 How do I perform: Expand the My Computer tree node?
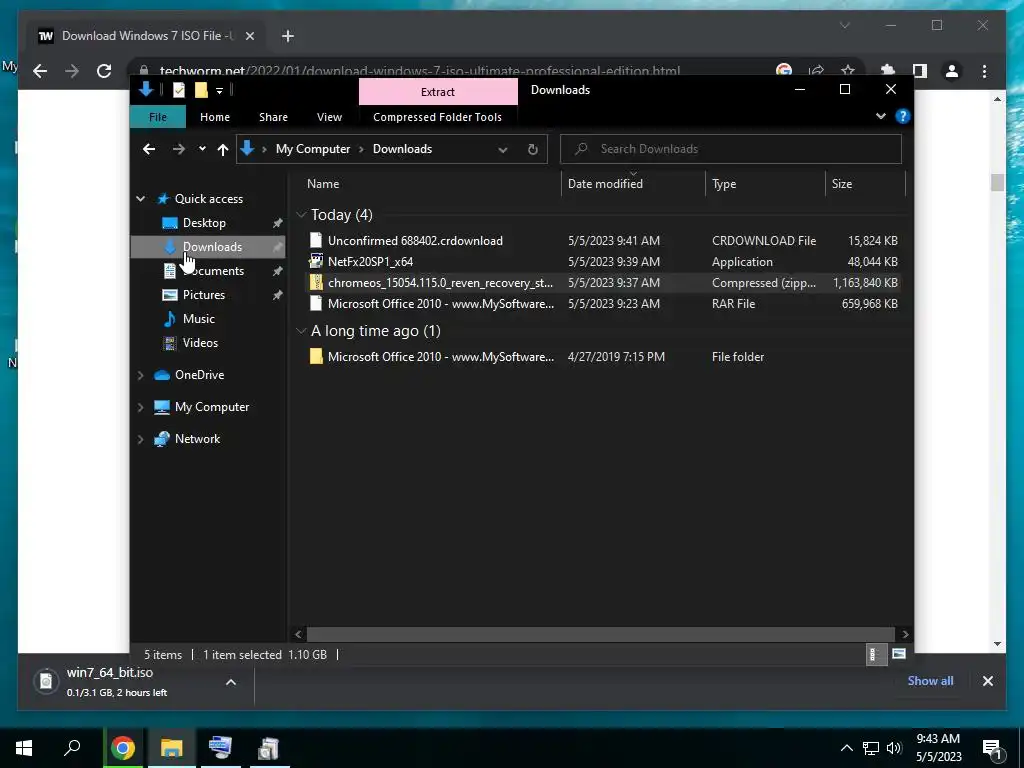coord(140,407)
